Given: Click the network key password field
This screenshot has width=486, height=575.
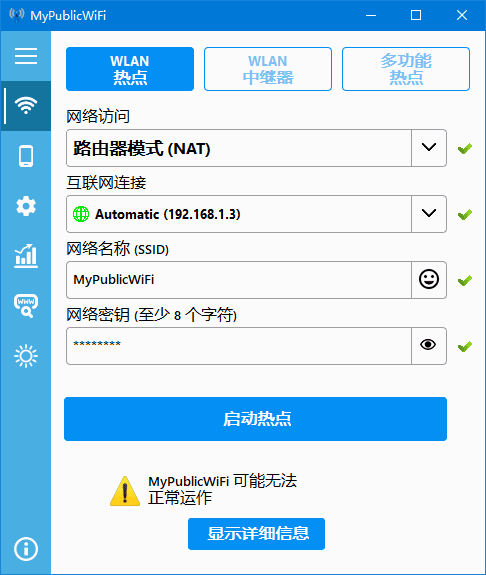Looking at the screenshot, I should (x=239, y=346).
